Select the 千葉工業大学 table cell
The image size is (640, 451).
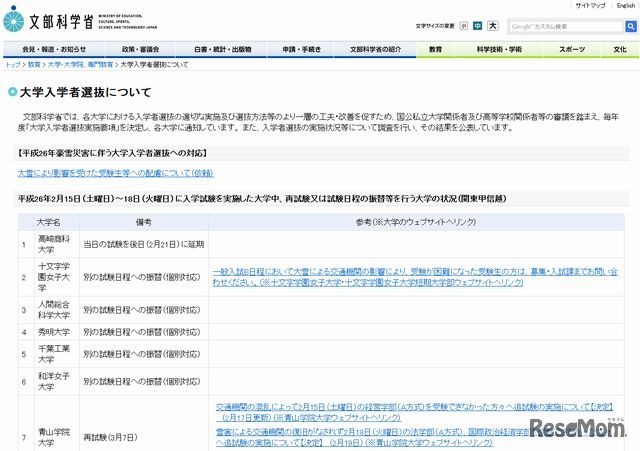pyautogui.click(x=57, y=354)
